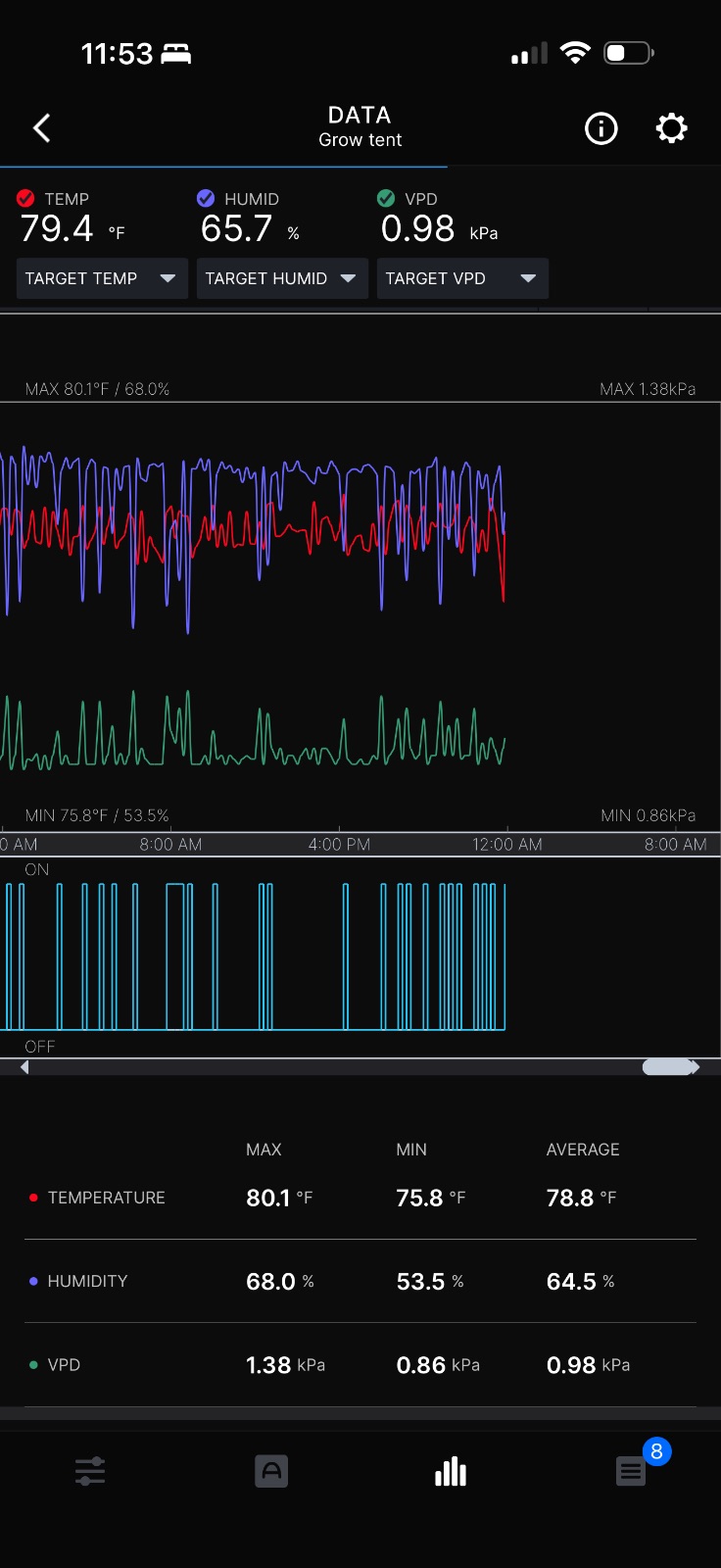Tap the MIN 0.86kPa chart label

[648, 815]
